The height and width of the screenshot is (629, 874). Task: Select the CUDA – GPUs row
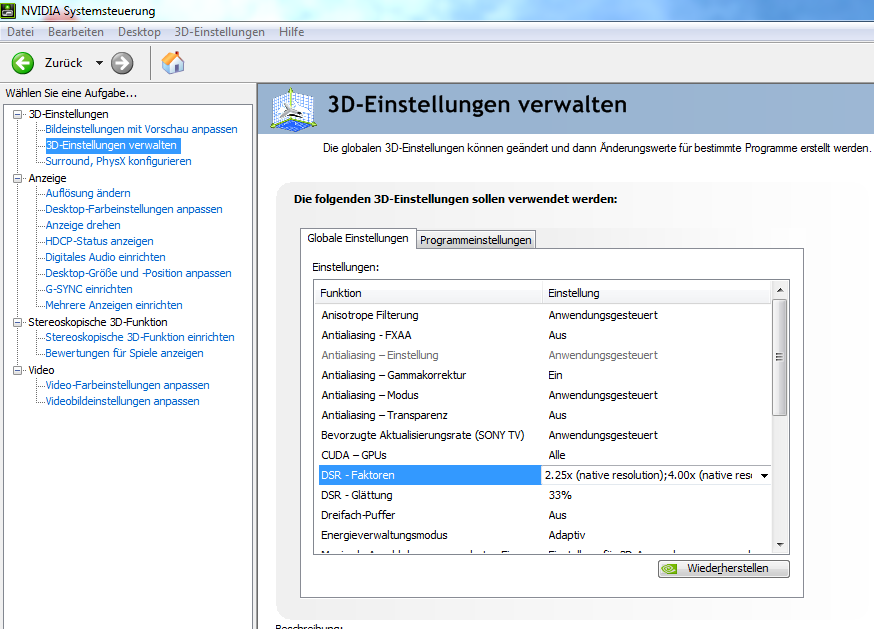543,456
